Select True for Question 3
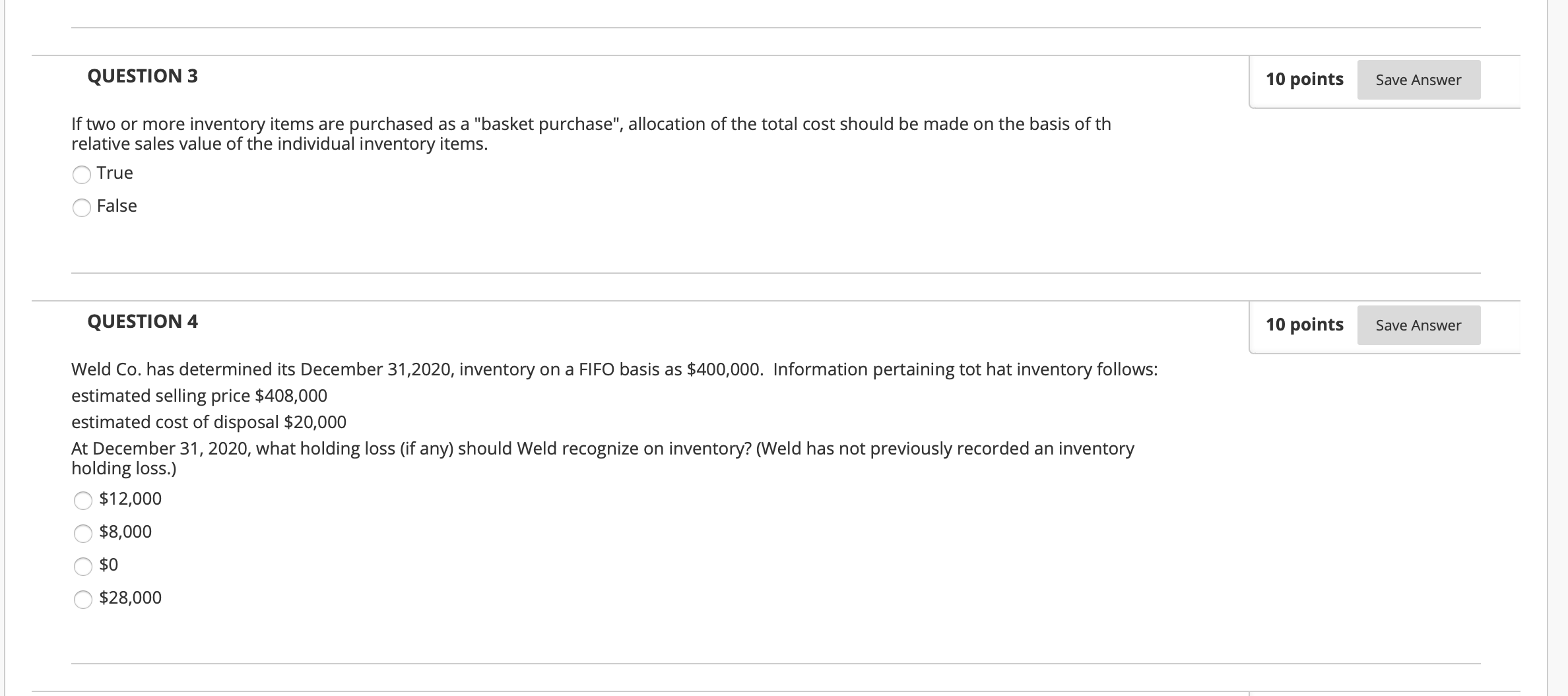This screenshot has width=1568, height=696. click(82, 175)
